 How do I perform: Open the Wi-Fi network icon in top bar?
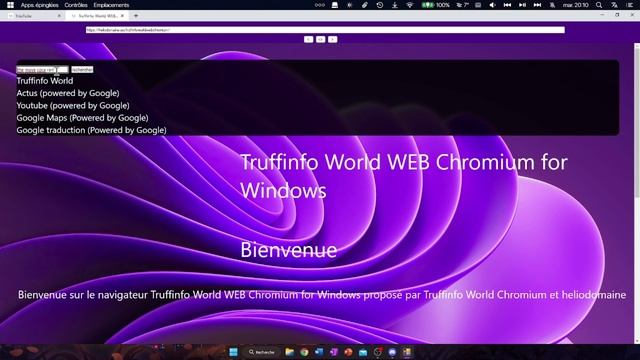coord(410,5)
